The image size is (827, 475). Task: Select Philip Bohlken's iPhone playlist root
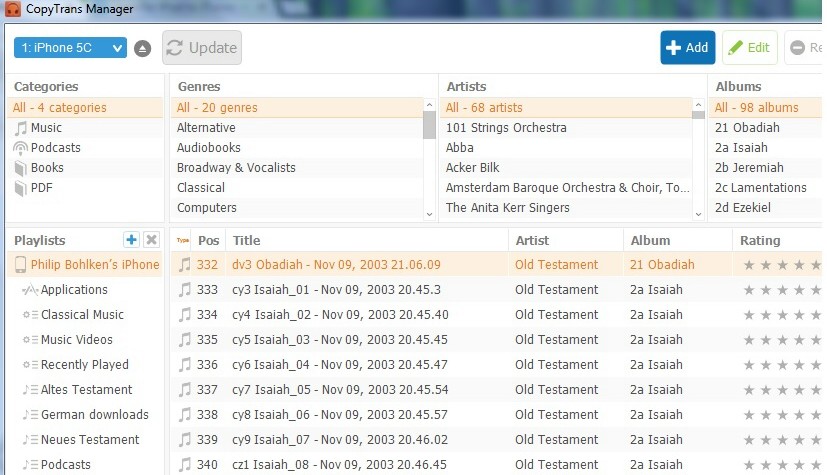click(x=85, y=265)
